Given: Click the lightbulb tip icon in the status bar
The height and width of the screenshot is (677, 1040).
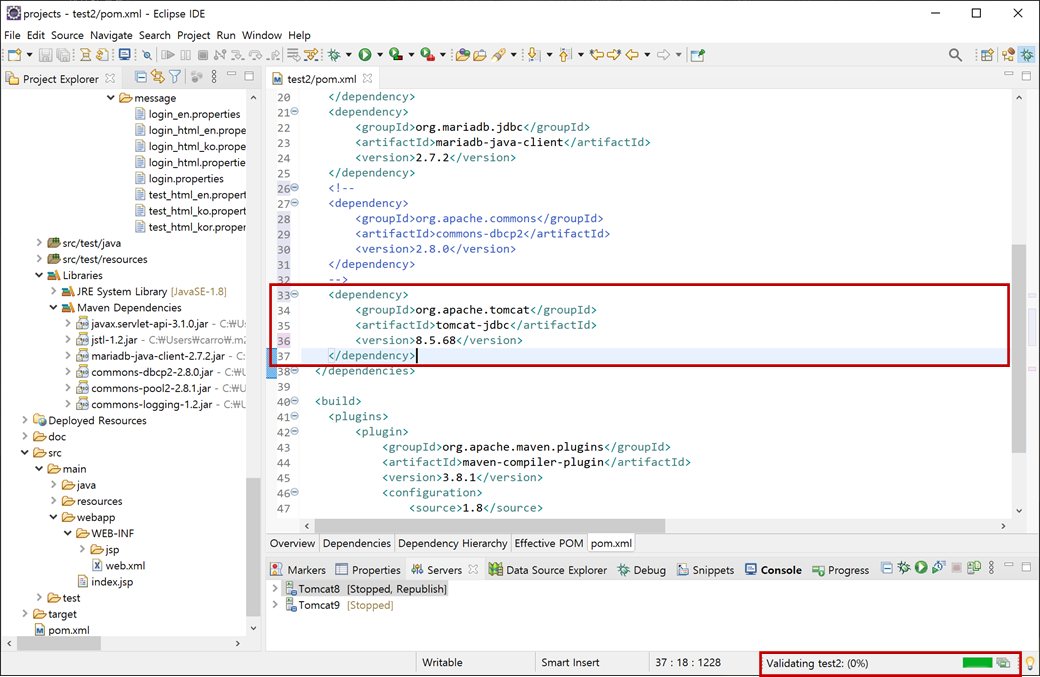Looking at the screenshot, I should tap(1030, 663).
